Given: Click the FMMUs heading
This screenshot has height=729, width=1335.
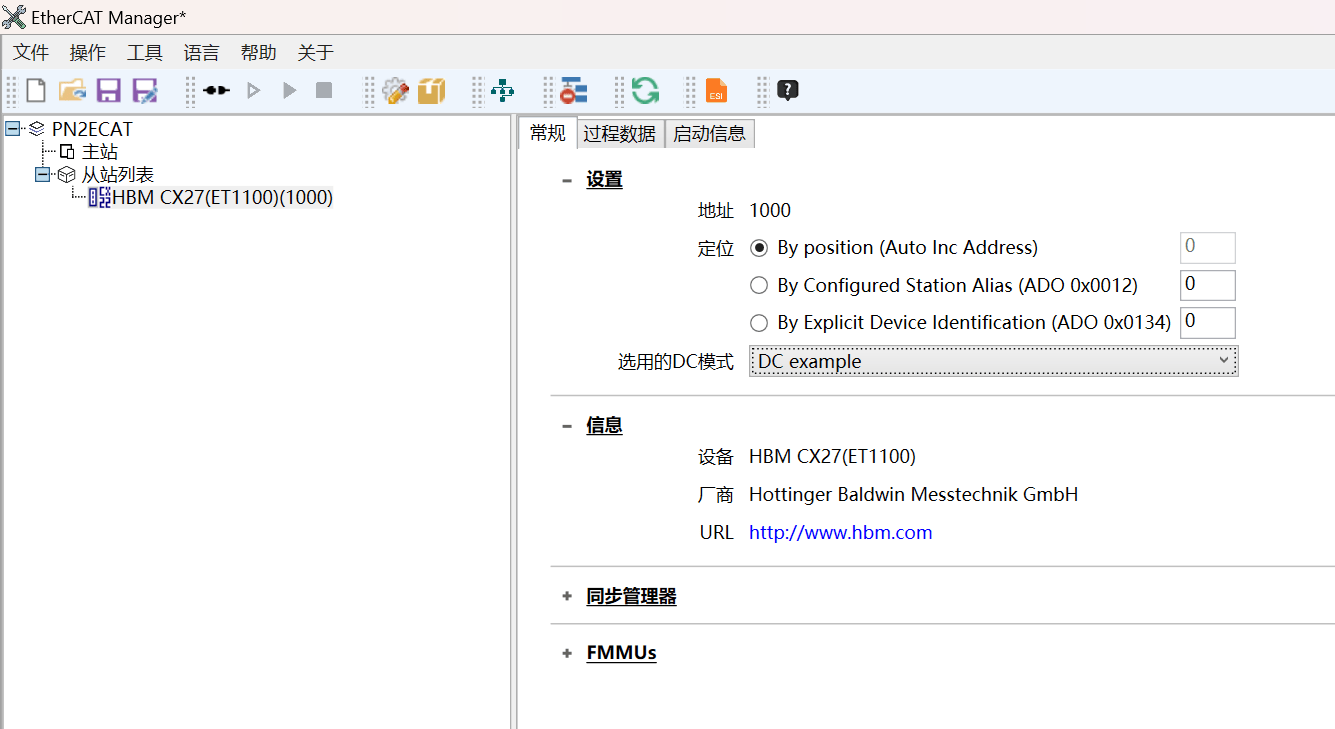Looking at the screenshot, I should pyautogui.click(x=622, y=654).
